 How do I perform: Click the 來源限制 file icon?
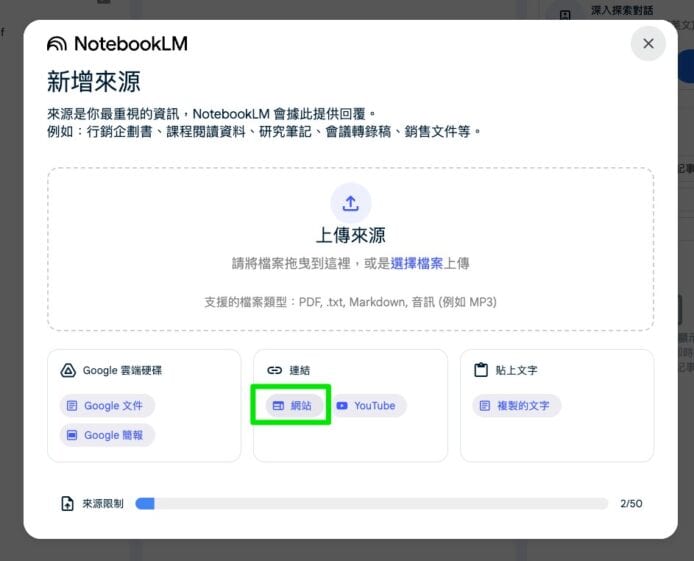pyautogui.click(x=67, y=504)
